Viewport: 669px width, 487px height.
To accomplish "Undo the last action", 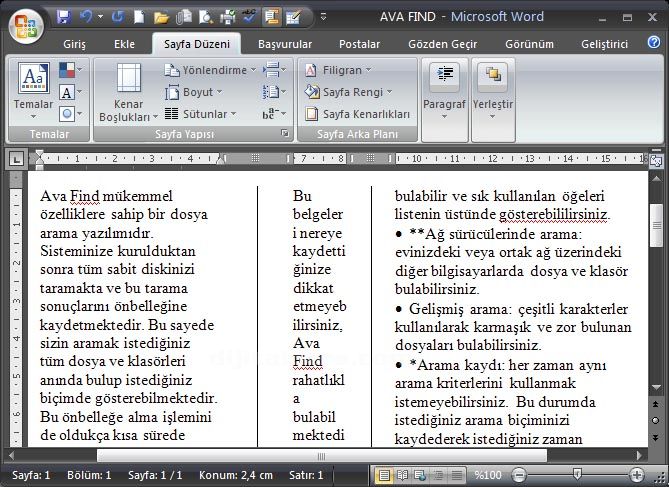I will (x=86, y=17).
